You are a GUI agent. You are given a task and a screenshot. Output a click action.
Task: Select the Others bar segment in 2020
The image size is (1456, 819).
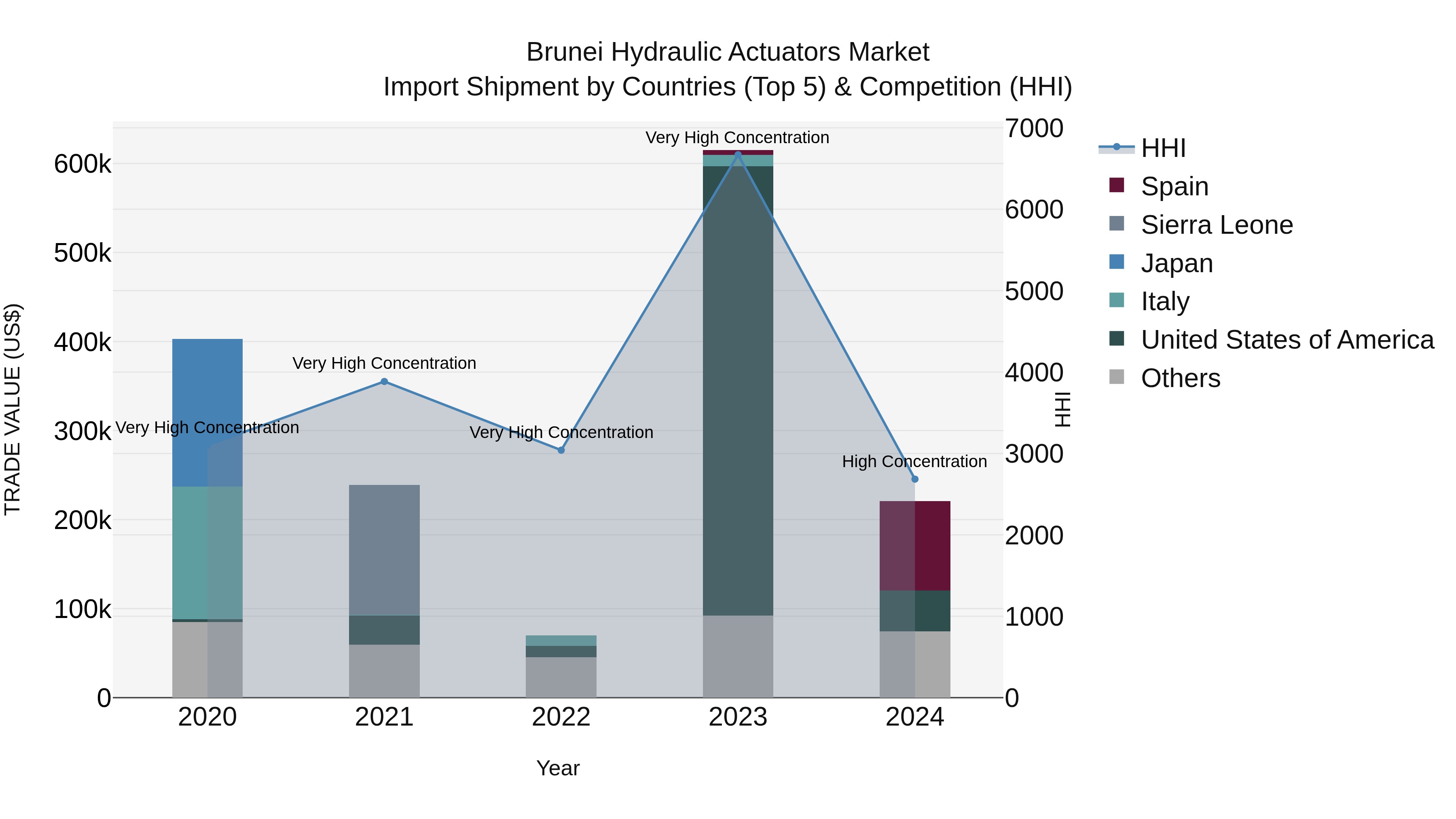207,660
